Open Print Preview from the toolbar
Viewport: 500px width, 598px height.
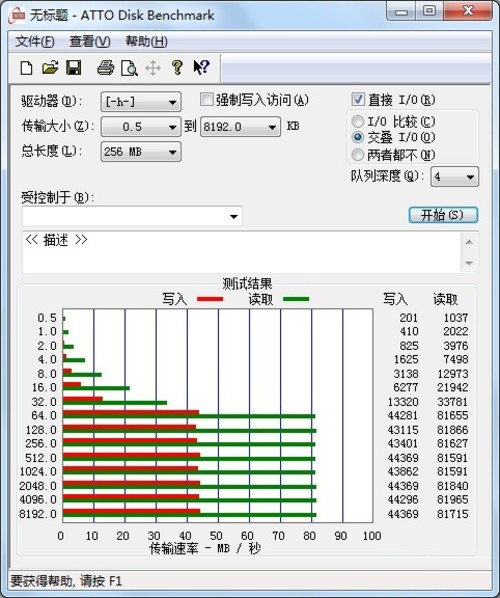coord(129,68)
